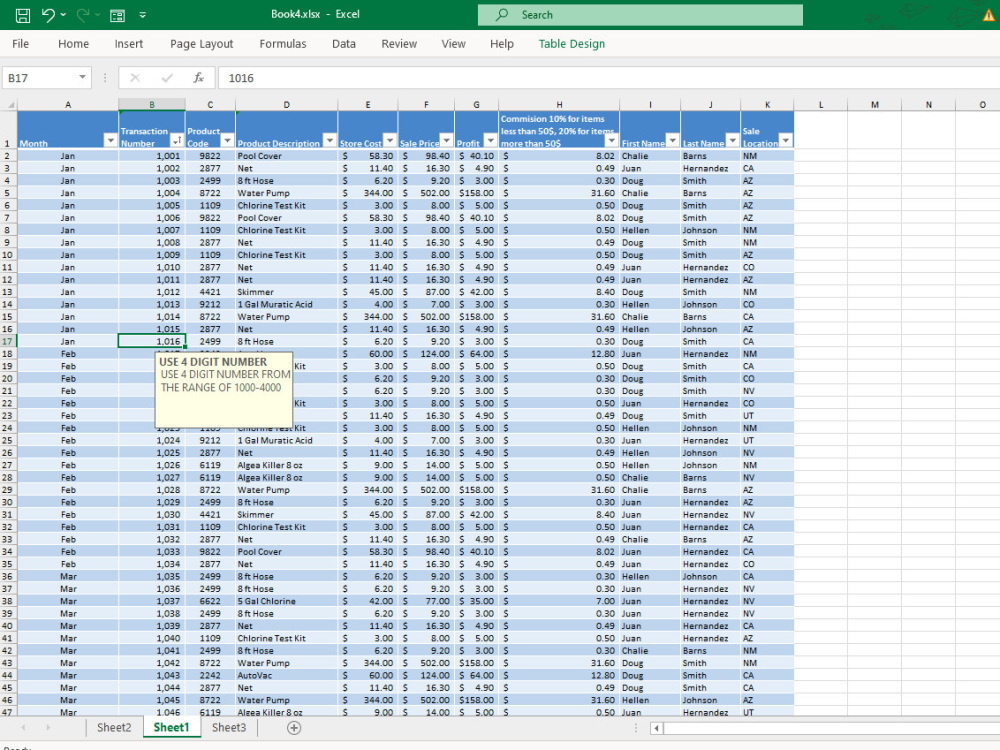Click the Skimmer cell in row 13
Image resolution: width=1000 pixels, height=750 pixels.
286,292
